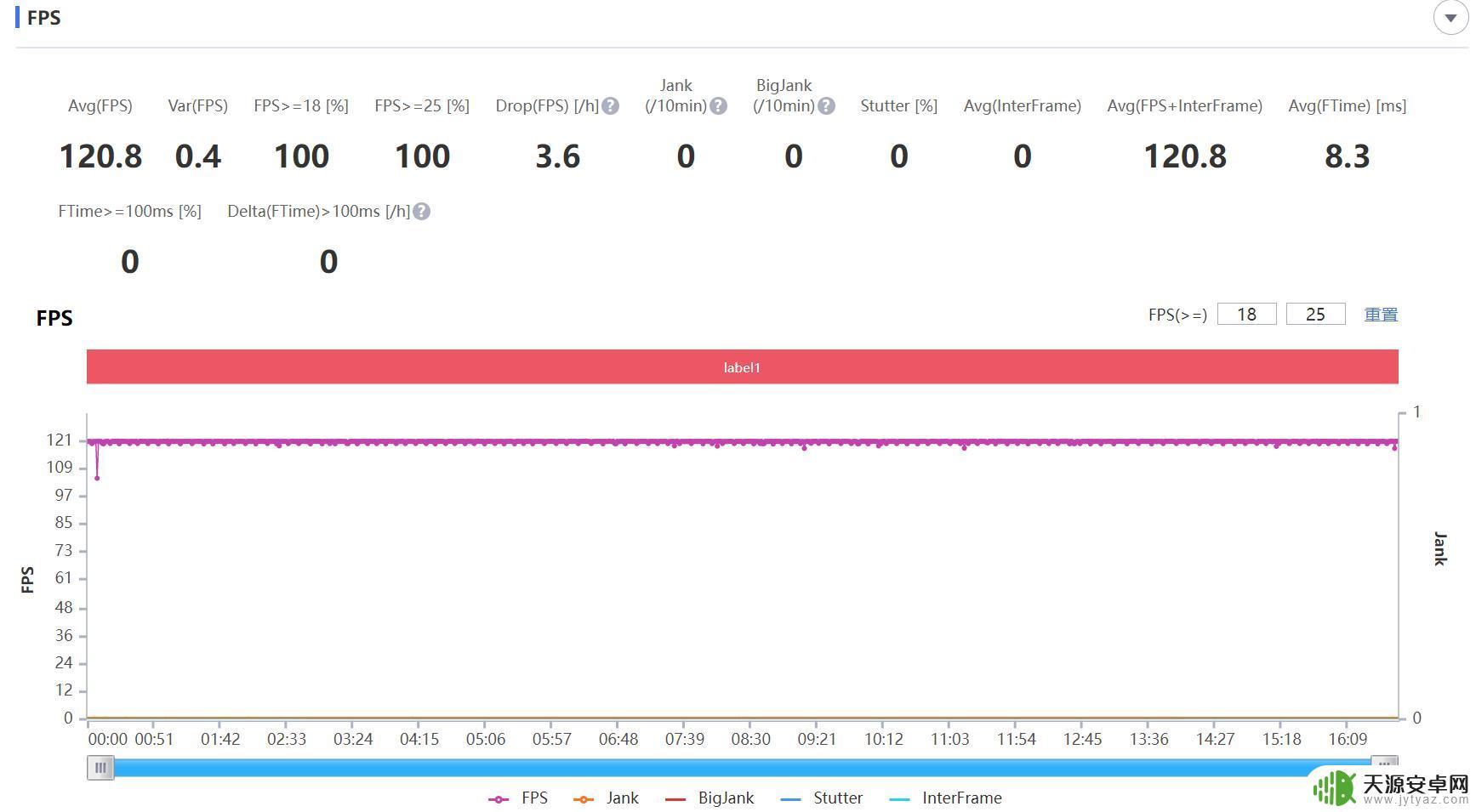
Task: Grab the left handle of the time range slider
Action: pos(100,768)
